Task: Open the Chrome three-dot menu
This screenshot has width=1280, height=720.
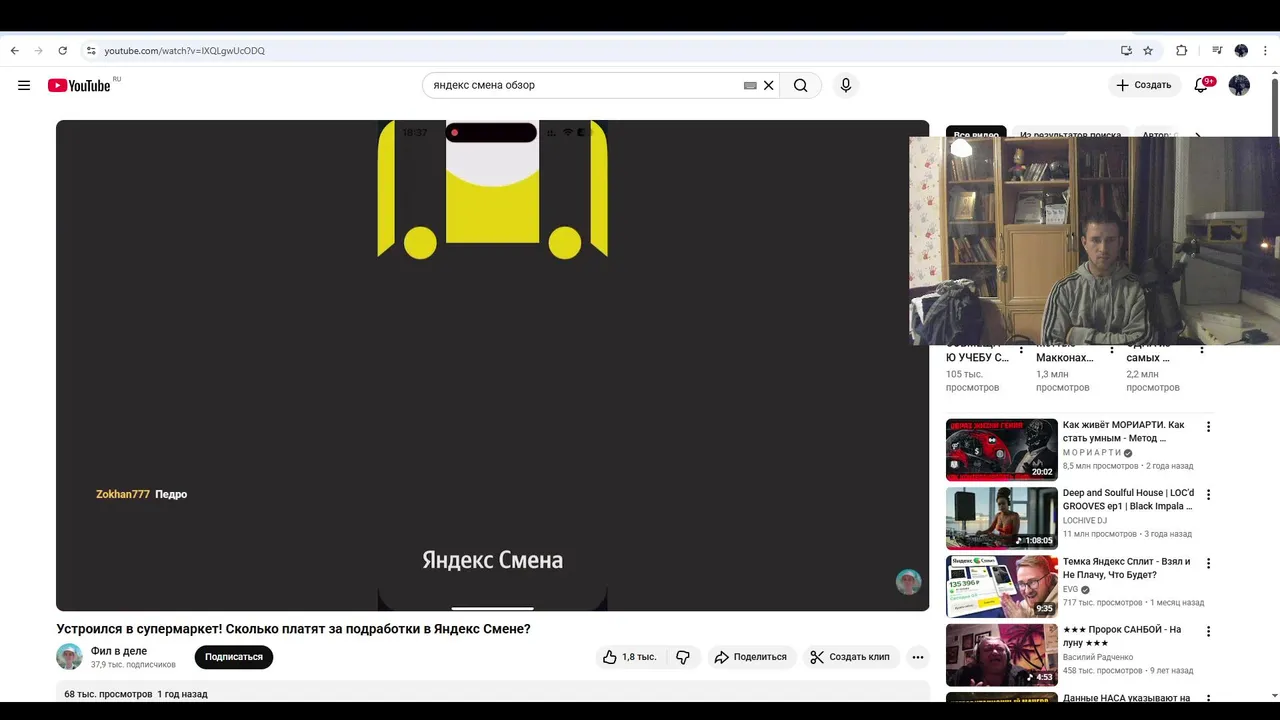Action: tap(1265, 51)
